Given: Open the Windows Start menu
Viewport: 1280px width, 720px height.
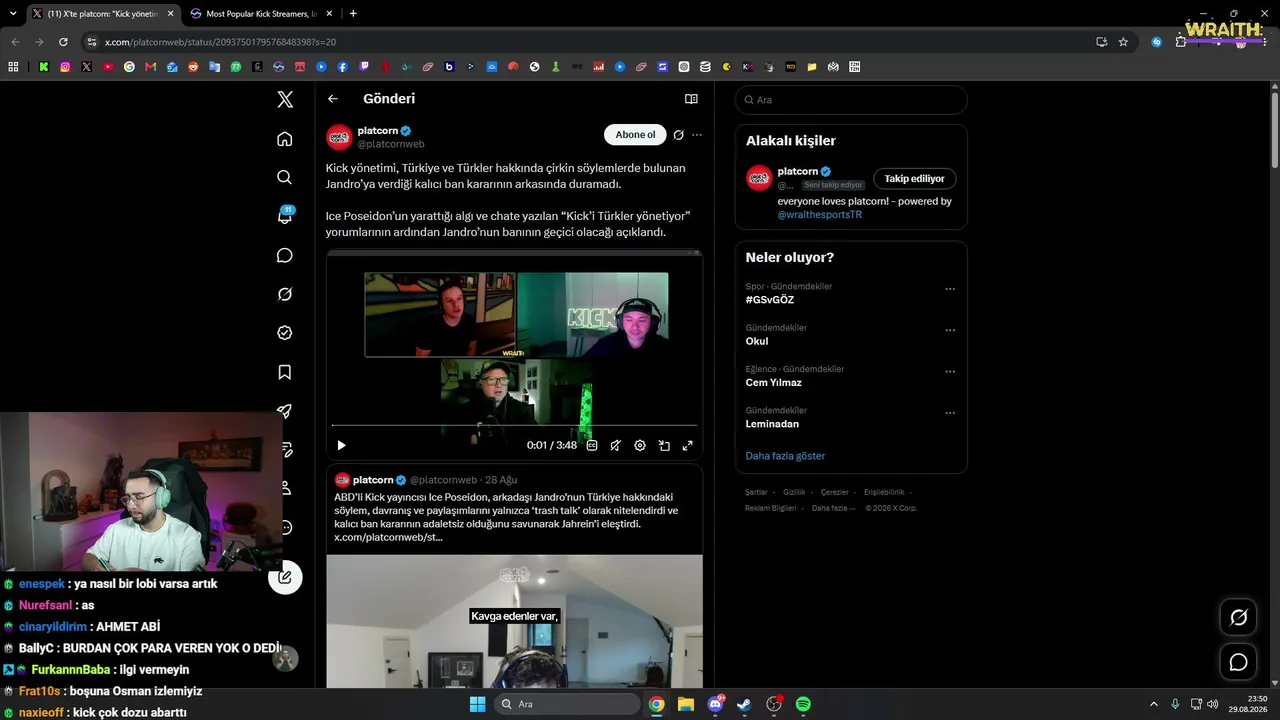Looking at the screenshot, I should point(477,704).
